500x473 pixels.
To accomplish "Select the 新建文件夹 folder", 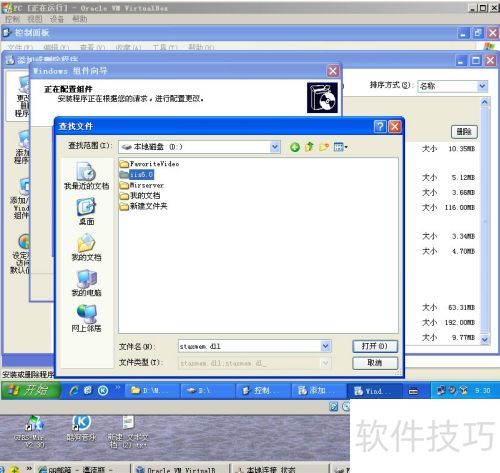I will pos(144,206).
